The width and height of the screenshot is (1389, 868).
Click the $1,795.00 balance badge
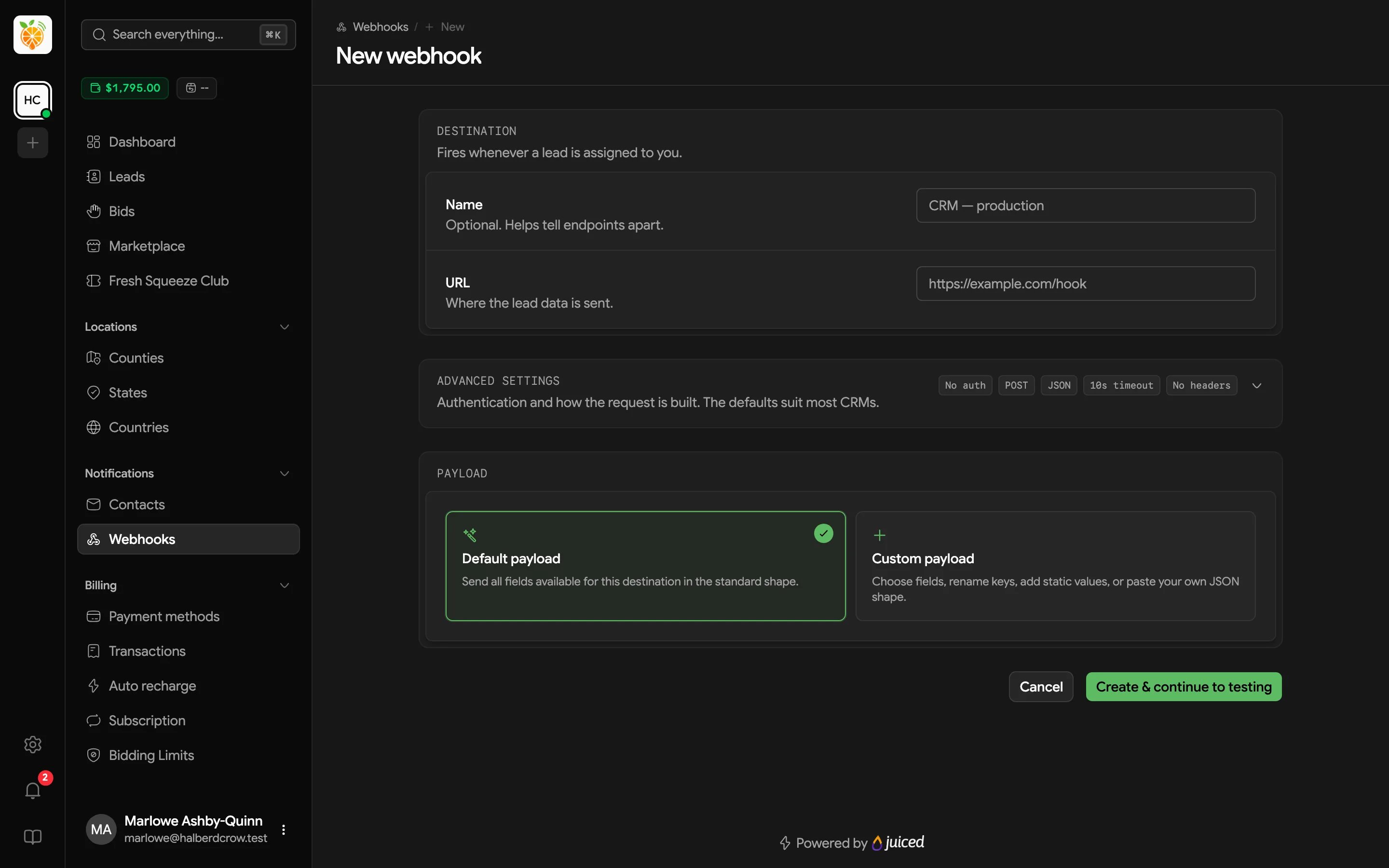pyautogui.click(x=125, y=88)
